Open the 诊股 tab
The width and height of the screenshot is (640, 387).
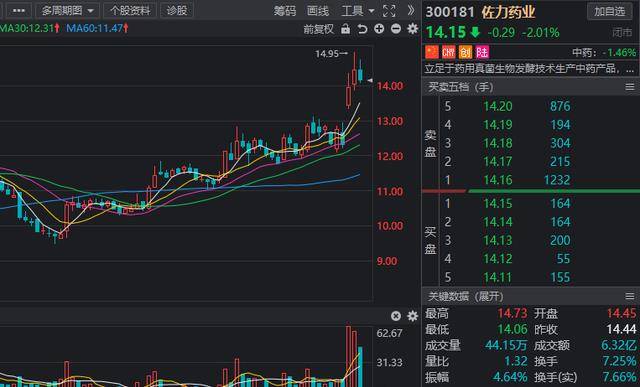(x=177, y=11)
